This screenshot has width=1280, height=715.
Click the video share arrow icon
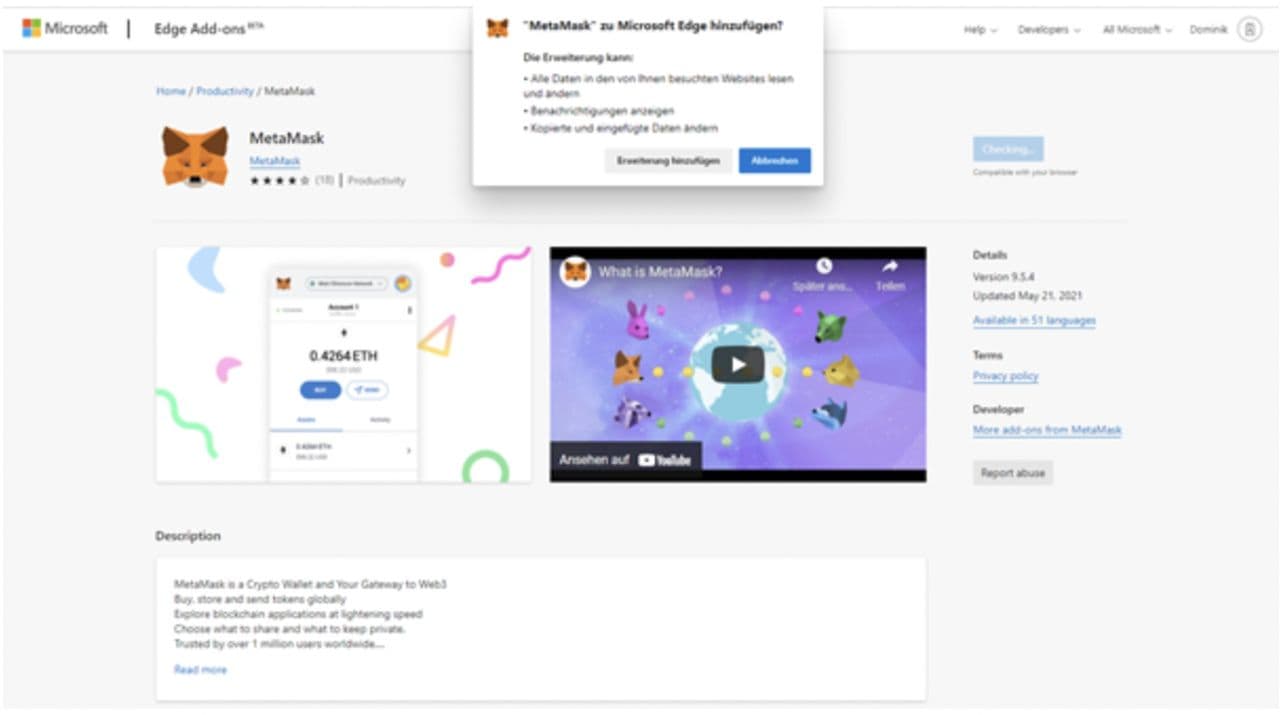pos(889,267)
